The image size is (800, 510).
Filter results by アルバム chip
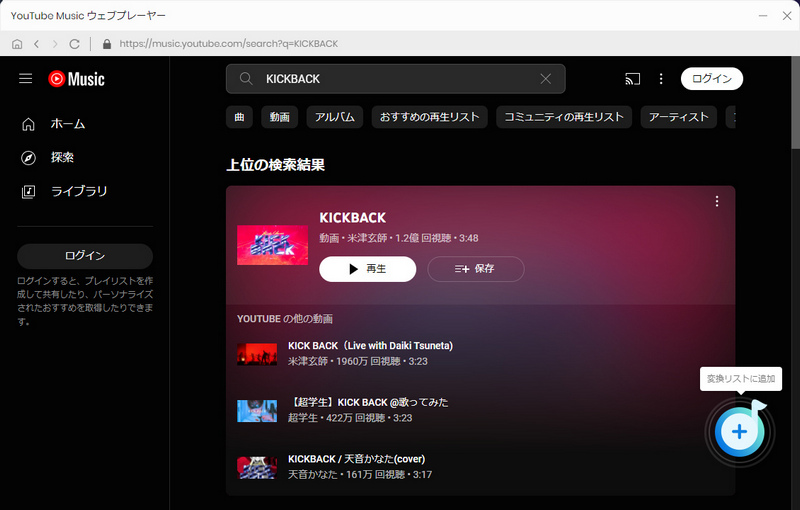coord(335,117)
